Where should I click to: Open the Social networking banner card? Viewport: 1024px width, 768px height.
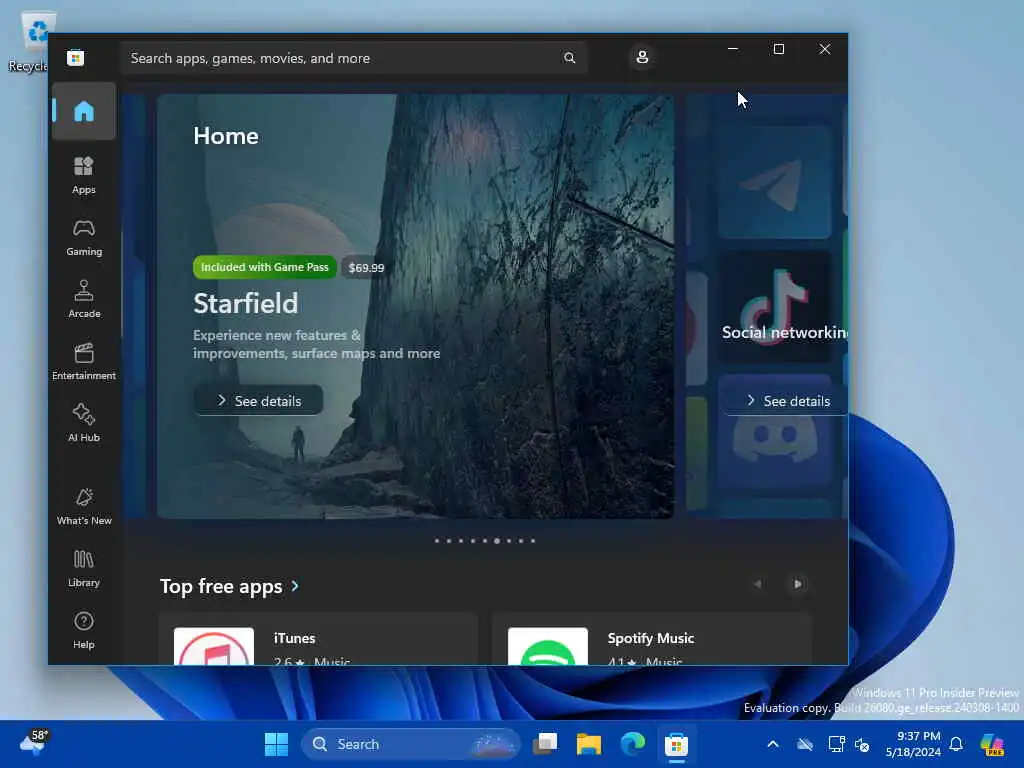(x=767, y=306)
